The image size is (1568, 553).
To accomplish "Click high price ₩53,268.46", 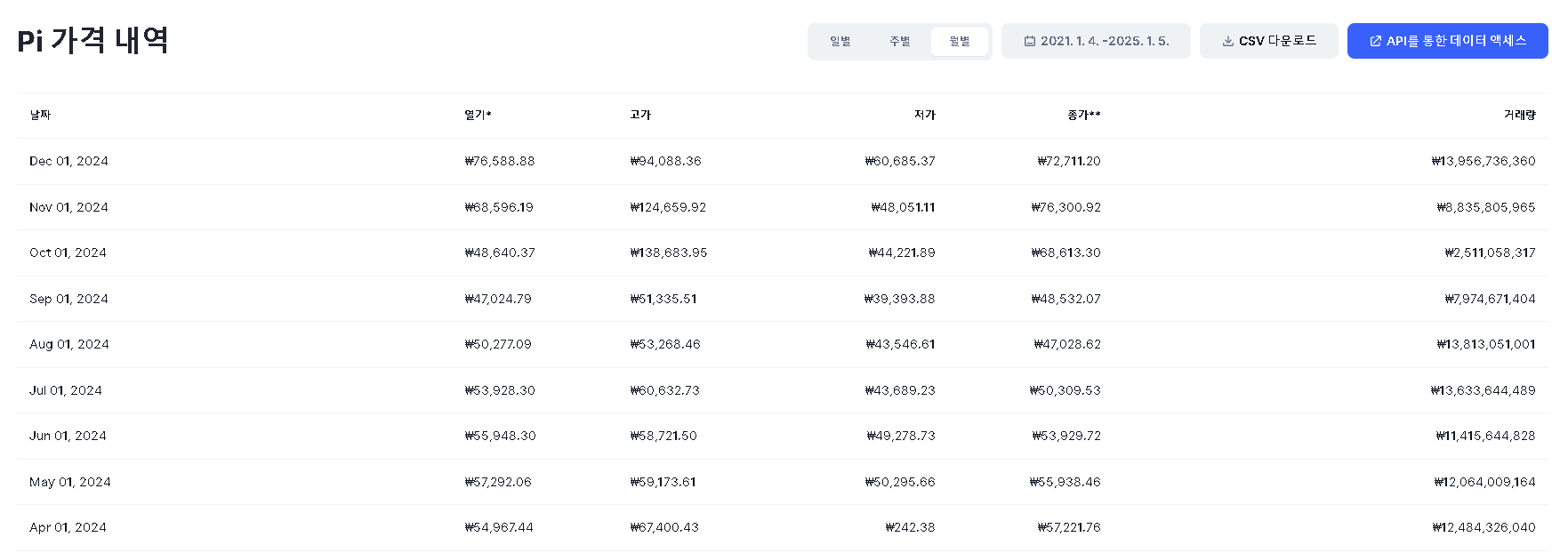I will (665, 344).
